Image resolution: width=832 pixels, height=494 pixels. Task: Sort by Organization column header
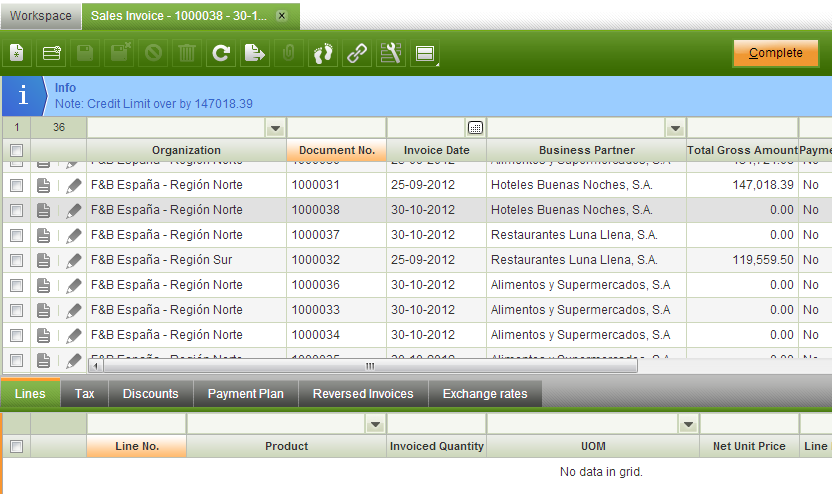pyautogui.click(x=186, y=150)
